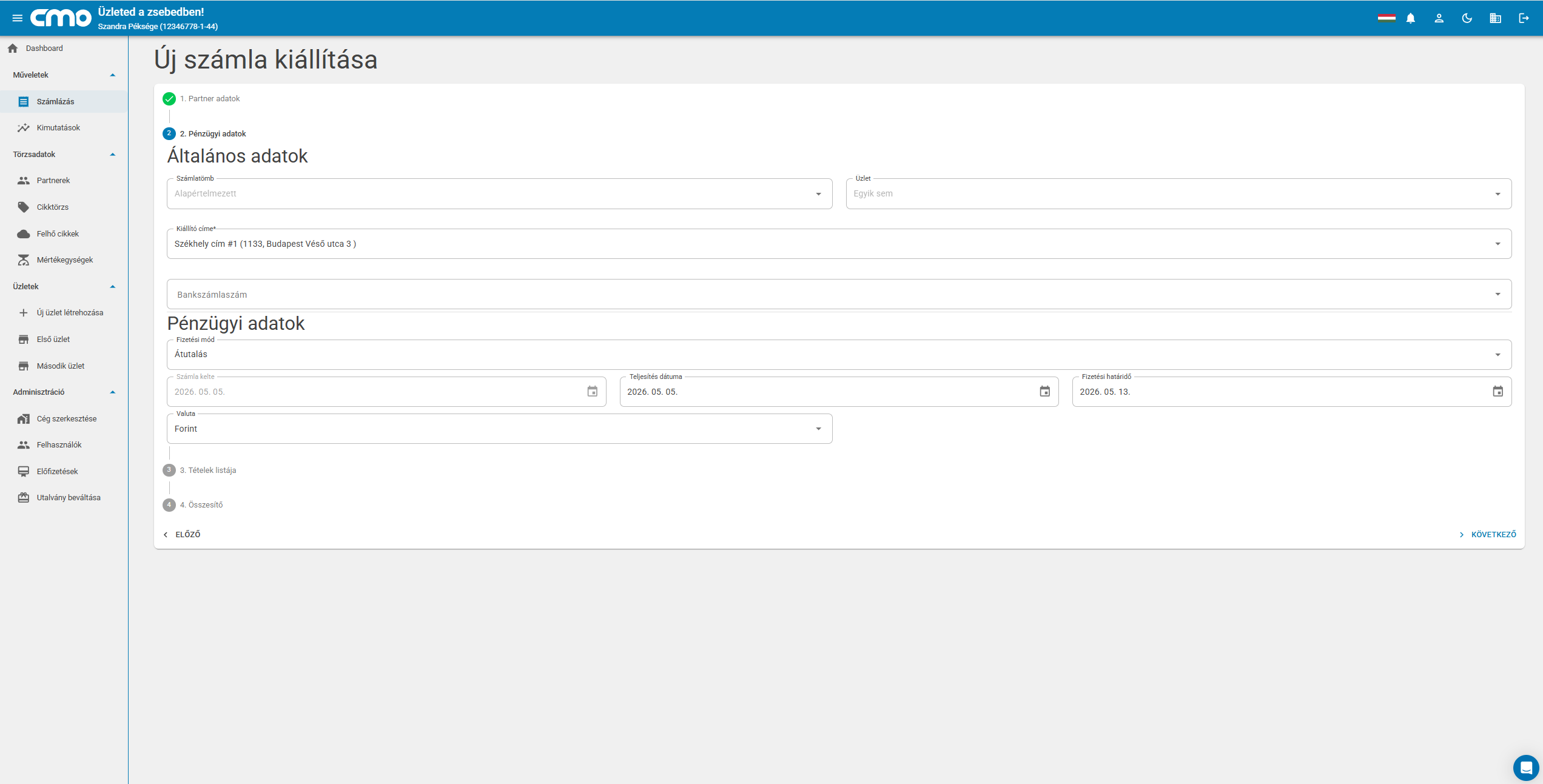
Task: Click Szandra Péksége company name text
Action: [158, 27]
